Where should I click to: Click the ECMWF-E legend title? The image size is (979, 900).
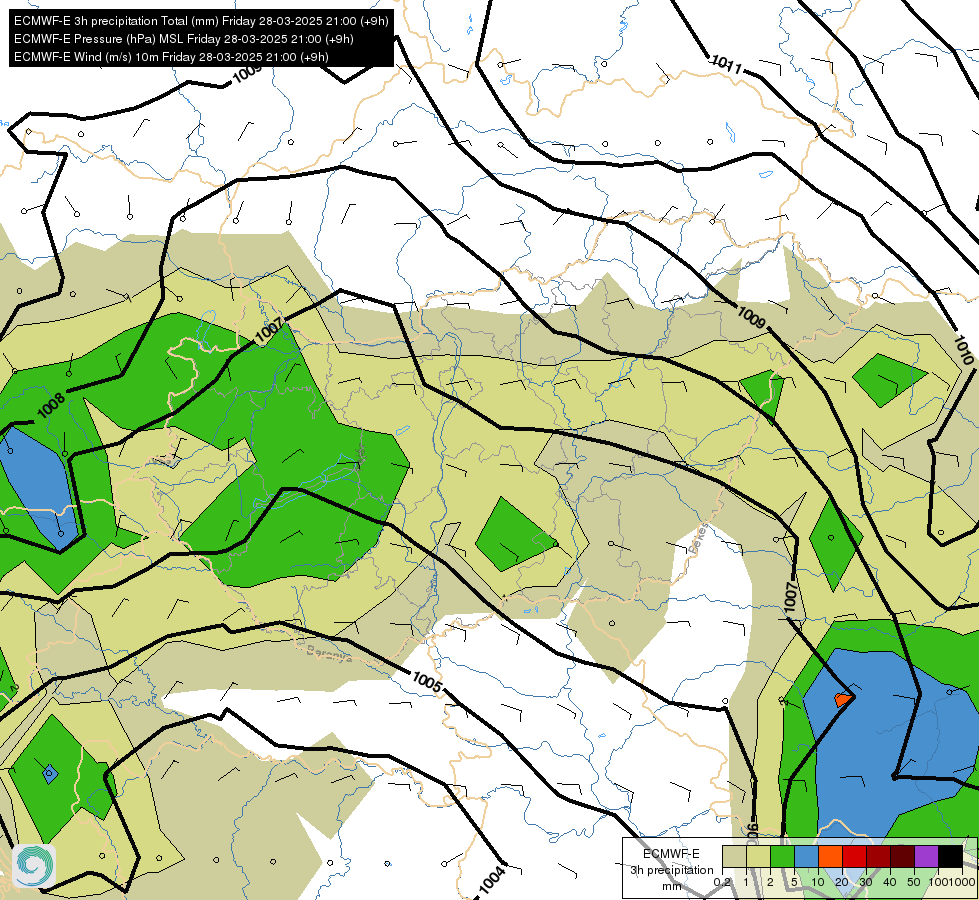[671, 854]
